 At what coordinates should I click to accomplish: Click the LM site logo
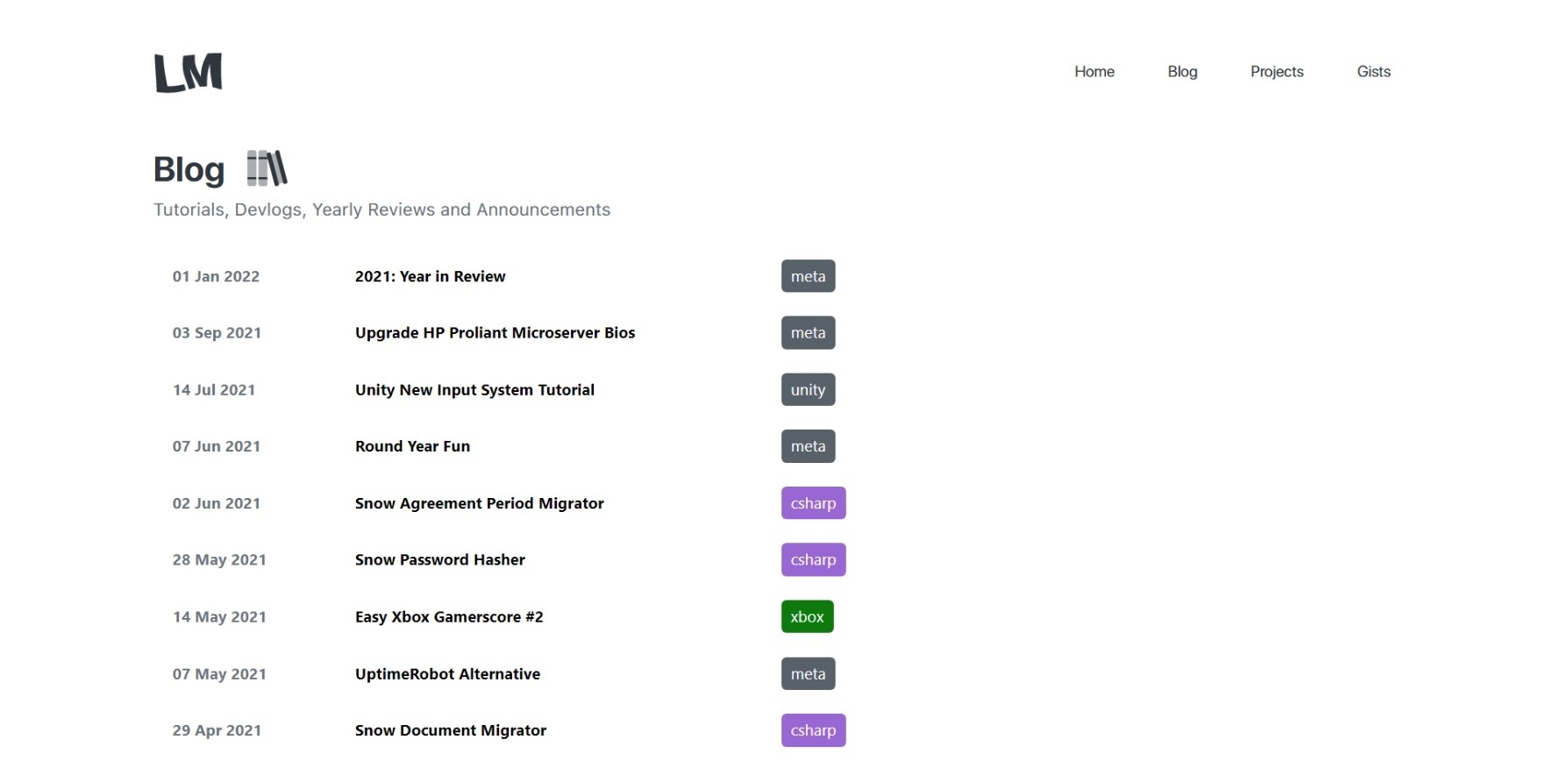point(189,73)
